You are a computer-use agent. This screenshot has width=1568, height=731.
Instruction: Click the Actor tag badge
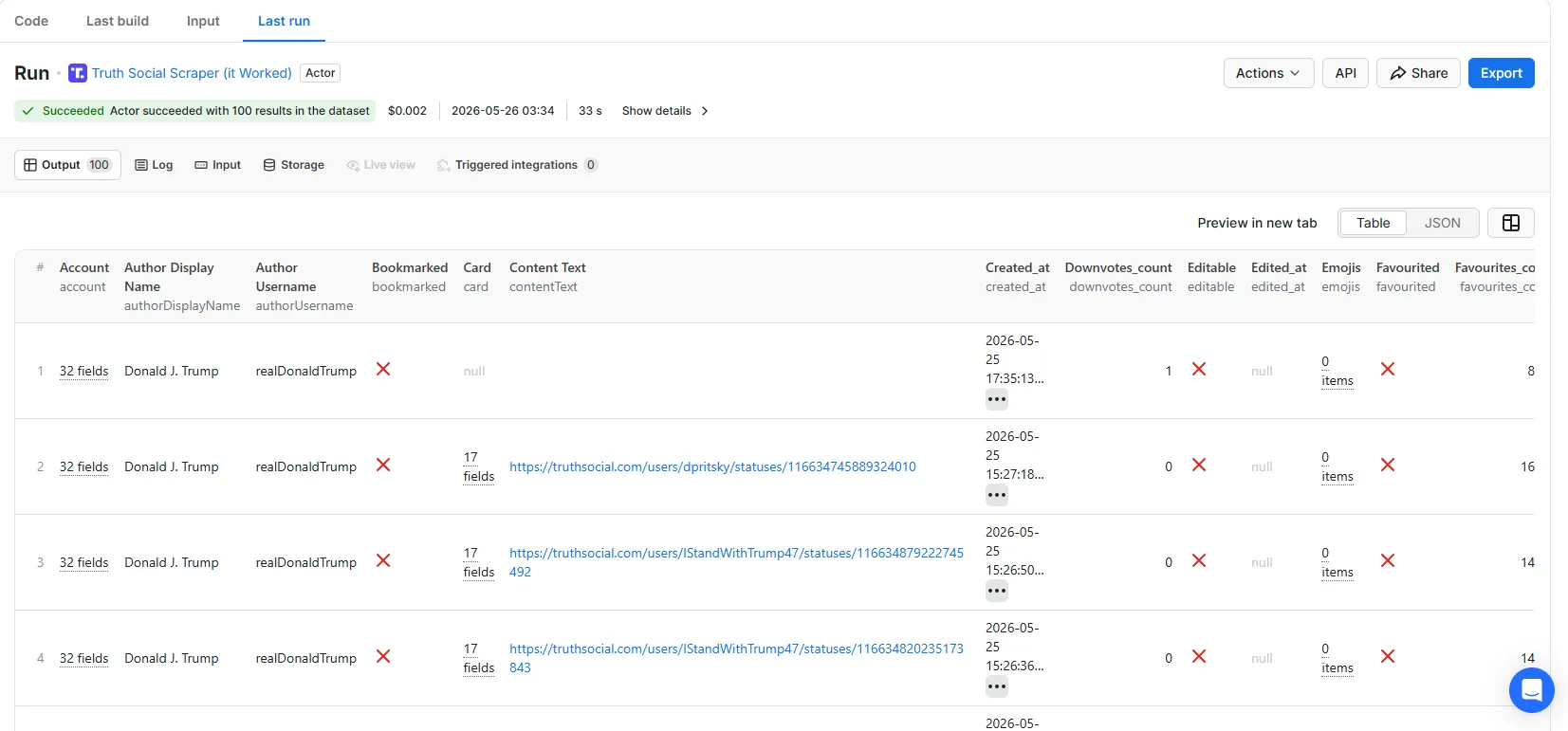320,73
